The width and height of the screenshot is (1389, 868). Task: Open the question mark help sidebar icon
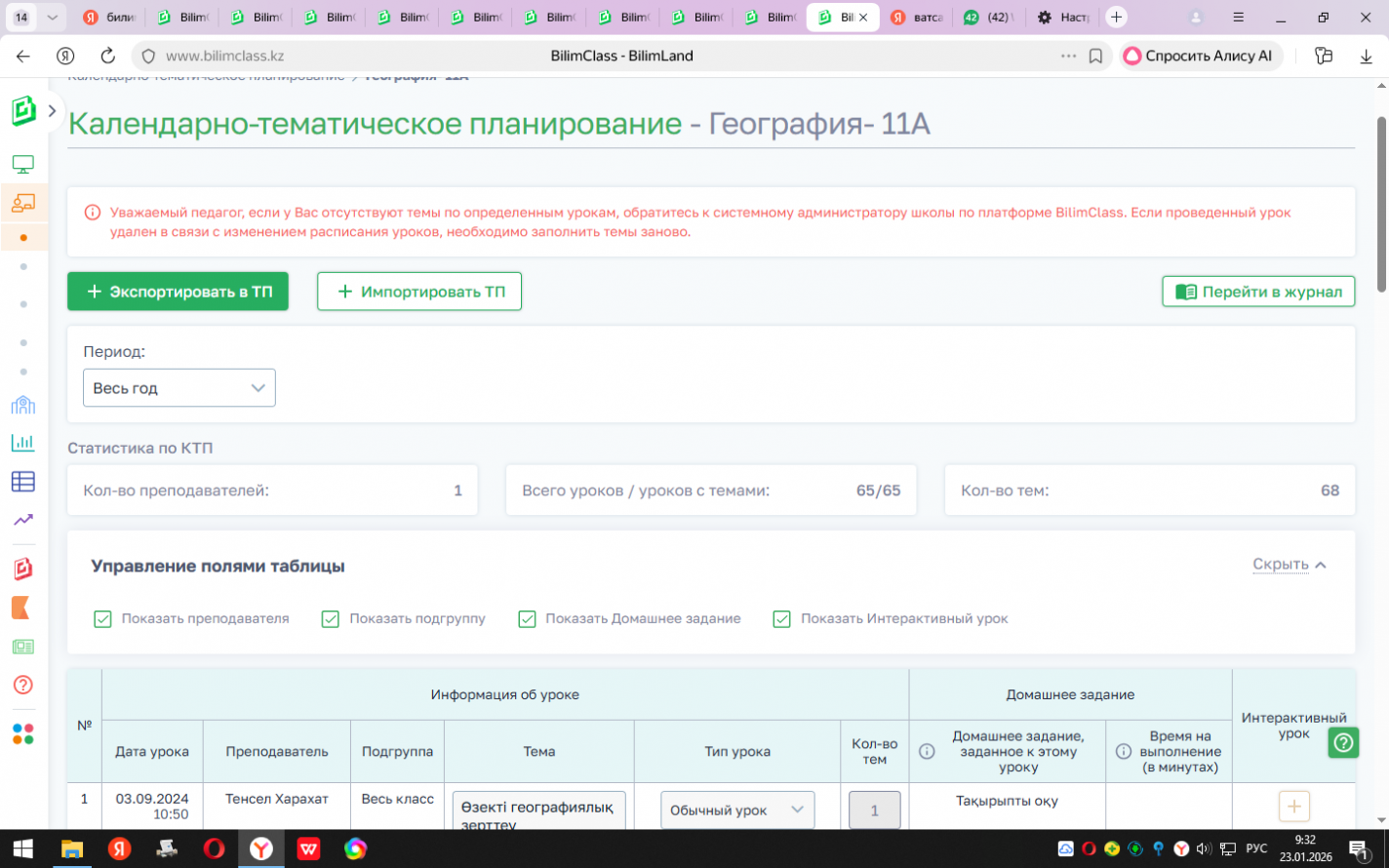click(x=23, y=685)
